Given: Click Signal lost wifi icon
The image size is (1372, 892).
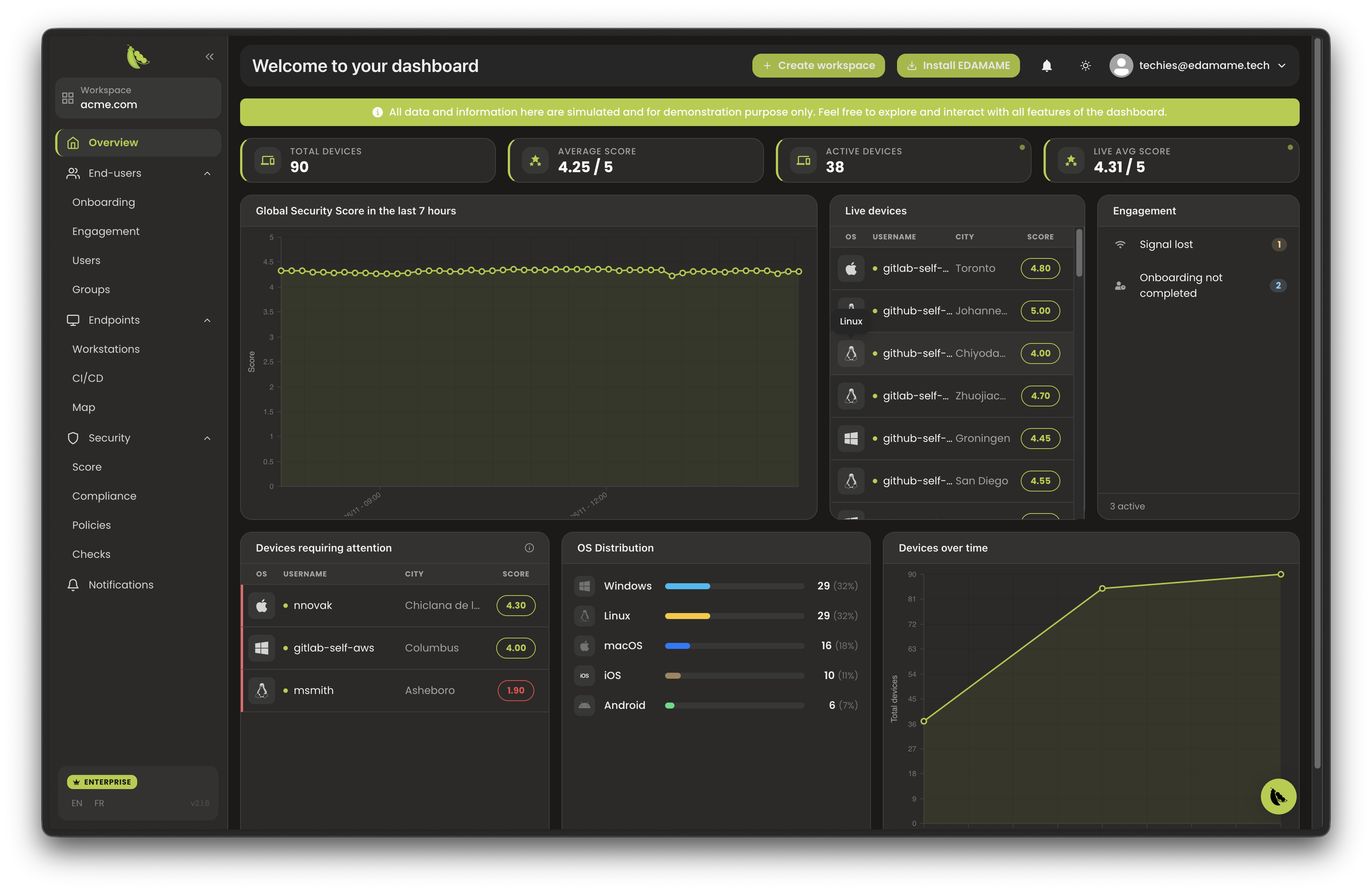Looking at the screenshot, I should 1120,245.
